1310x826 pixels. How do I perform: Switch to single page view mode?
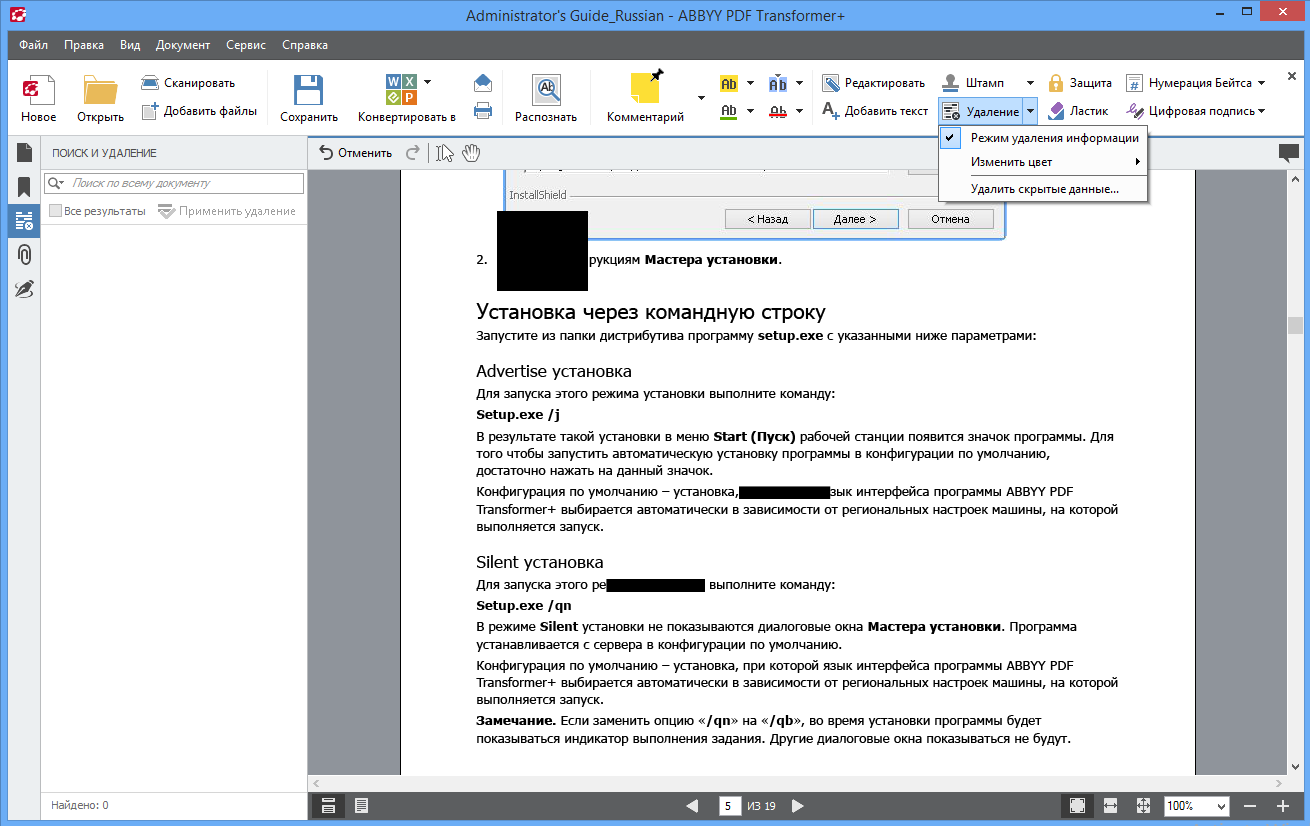click(x=361, y=805)
